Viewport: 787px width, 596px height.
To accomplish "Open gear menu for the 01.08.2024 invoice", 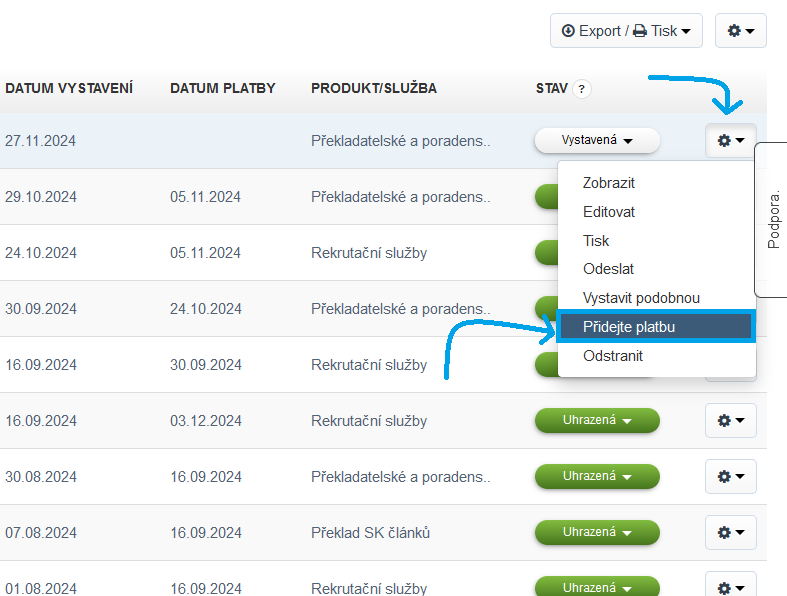I will (x=730, y=584).
